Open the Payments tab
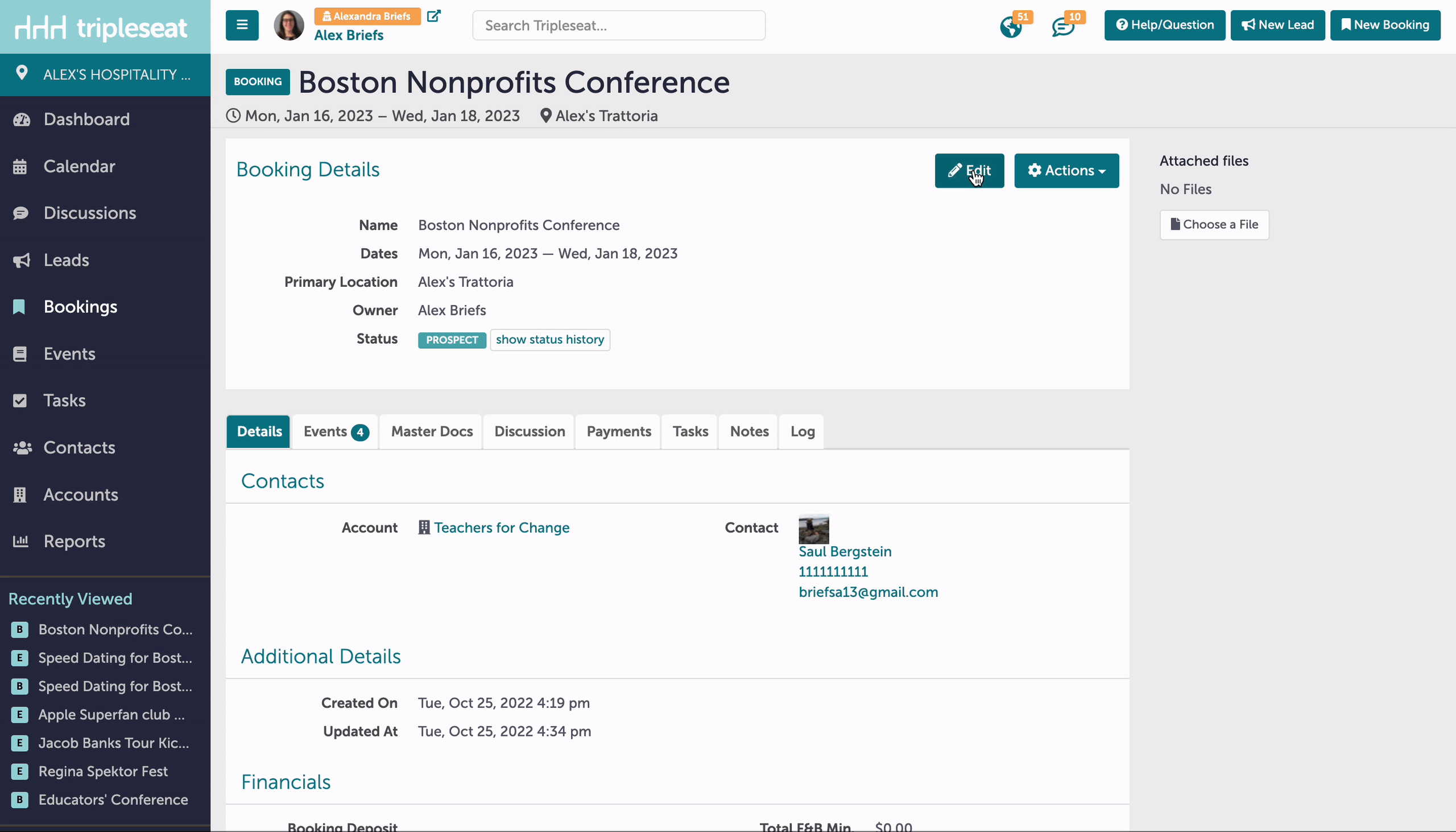Screen dimensions: 1456x832 click(x=618, y=431)
